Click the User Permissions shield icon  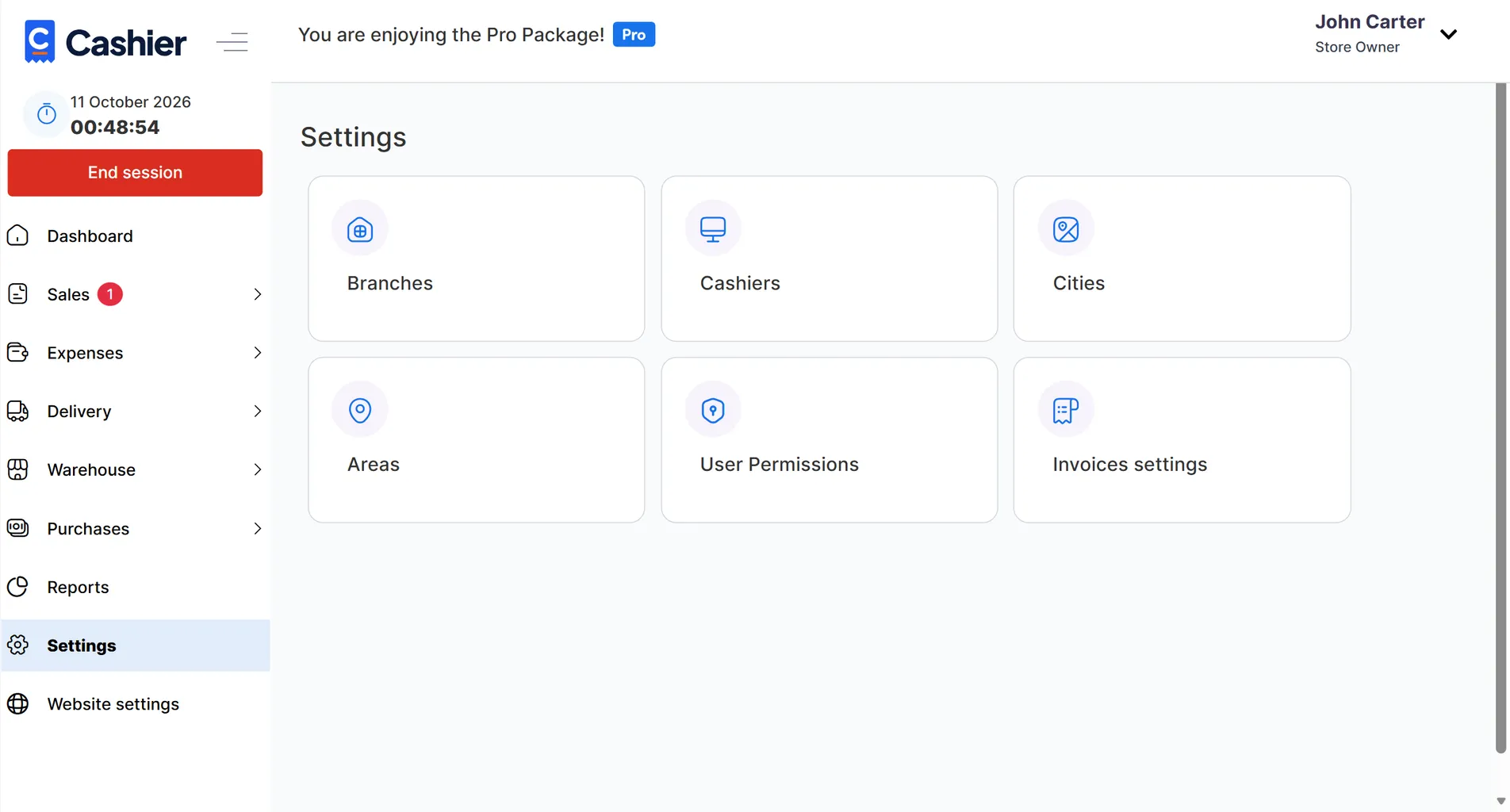coord(712,410)
